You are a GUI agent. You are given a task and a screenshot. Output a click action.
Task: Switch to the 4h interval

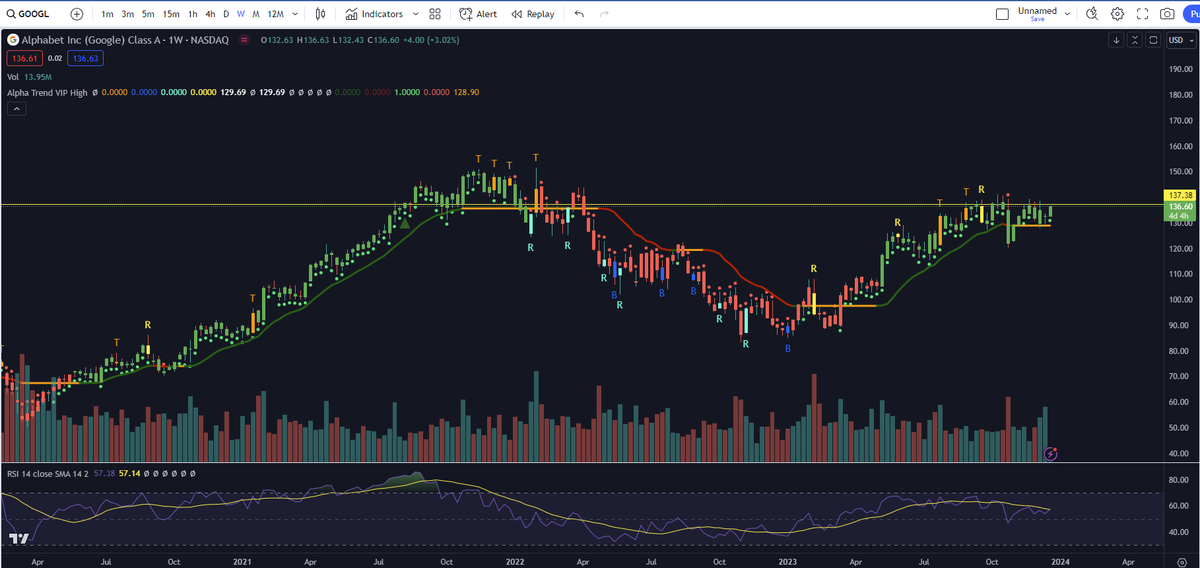(x=210, y=14)
